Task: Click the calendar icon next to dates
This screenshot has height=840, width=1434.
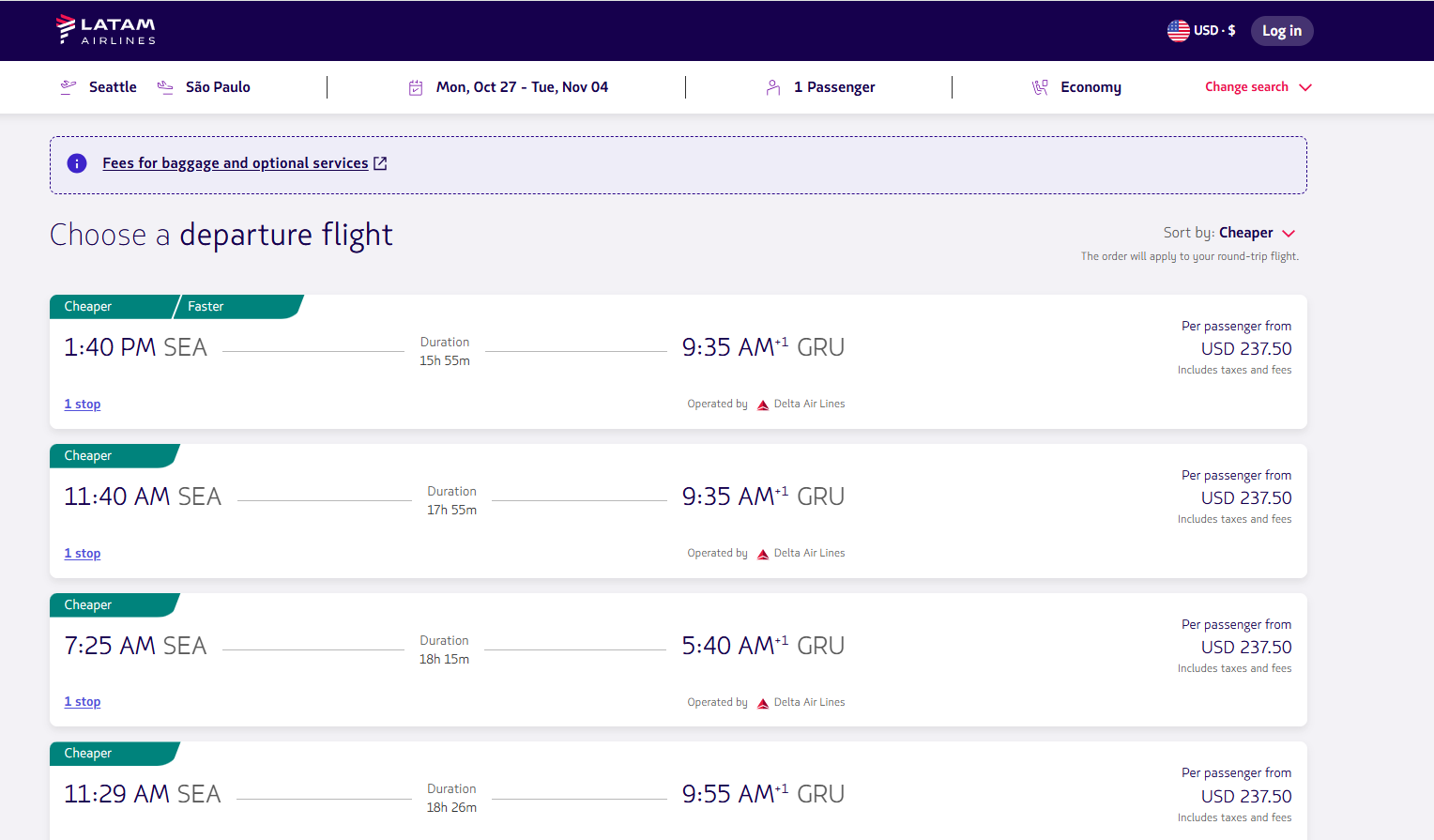Action: point(416,87)
